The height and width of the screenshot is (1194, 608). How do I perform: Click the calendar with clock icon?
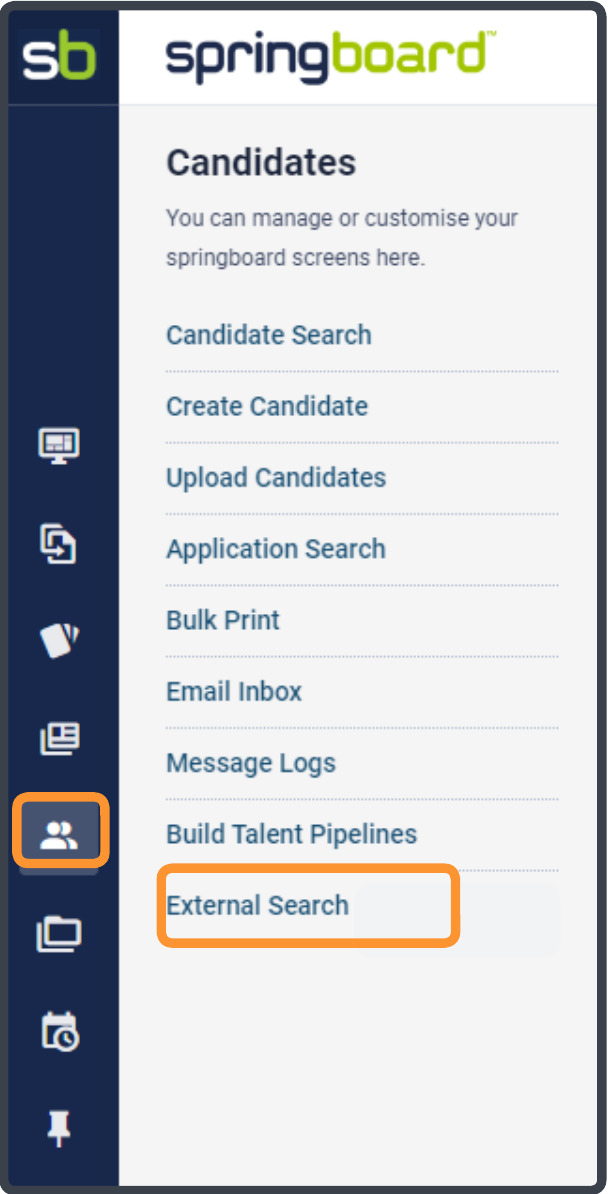[x=59, y=1030]
